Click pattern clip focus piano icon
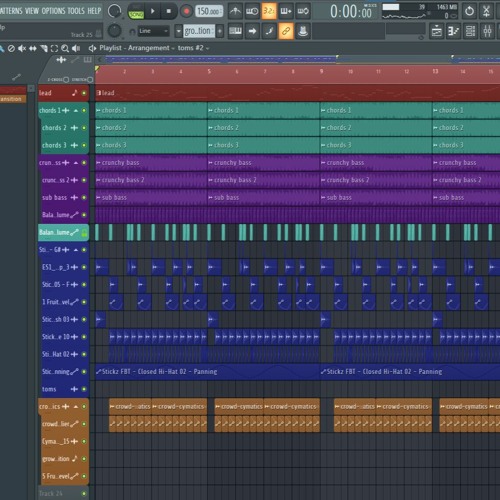 88,60
